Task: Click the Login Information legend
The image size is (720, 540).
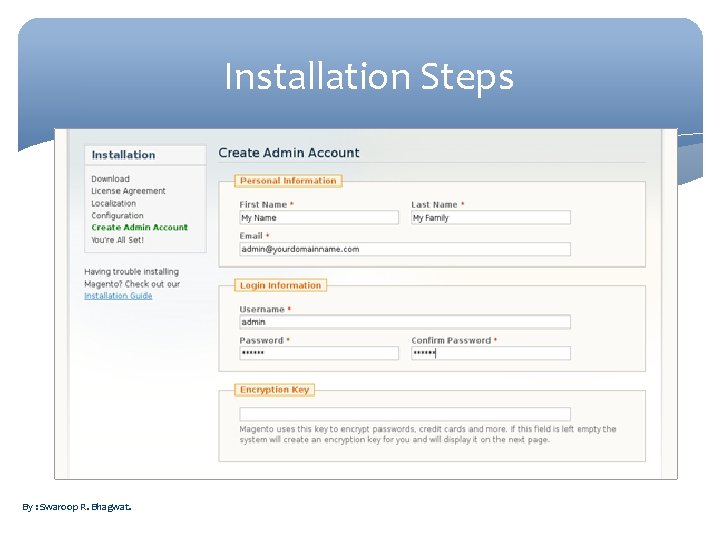Action: click(281, 285)
